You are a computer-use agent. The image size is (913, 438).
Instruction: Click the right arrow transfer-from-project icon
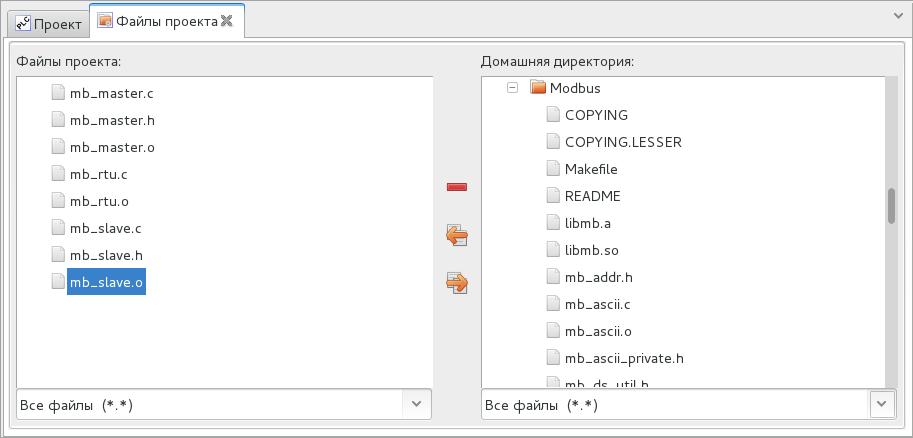pyautogui.click(x=457, y=283)
